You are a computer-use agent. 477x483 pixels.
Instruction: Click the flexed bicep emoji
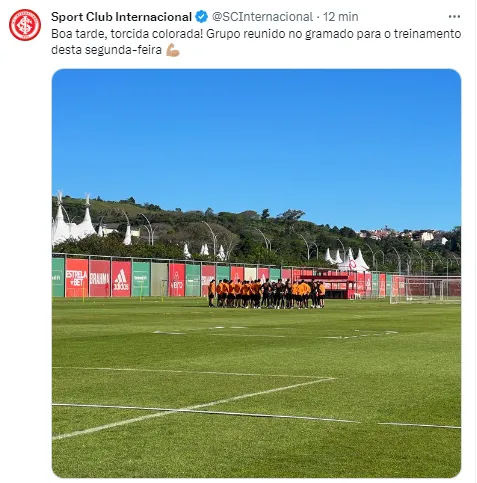click(173, 50)
